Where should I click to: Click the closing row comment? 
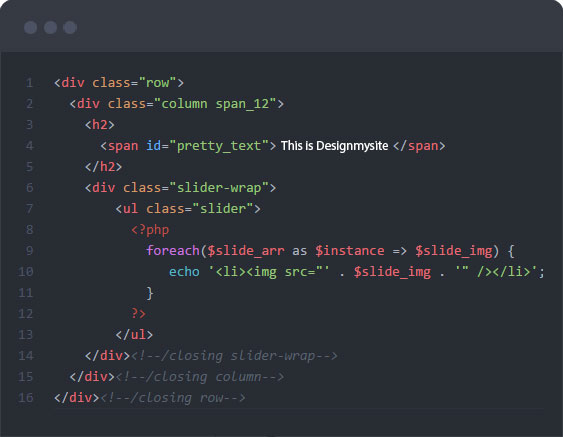pyautogui.click(x=173, y=398)
